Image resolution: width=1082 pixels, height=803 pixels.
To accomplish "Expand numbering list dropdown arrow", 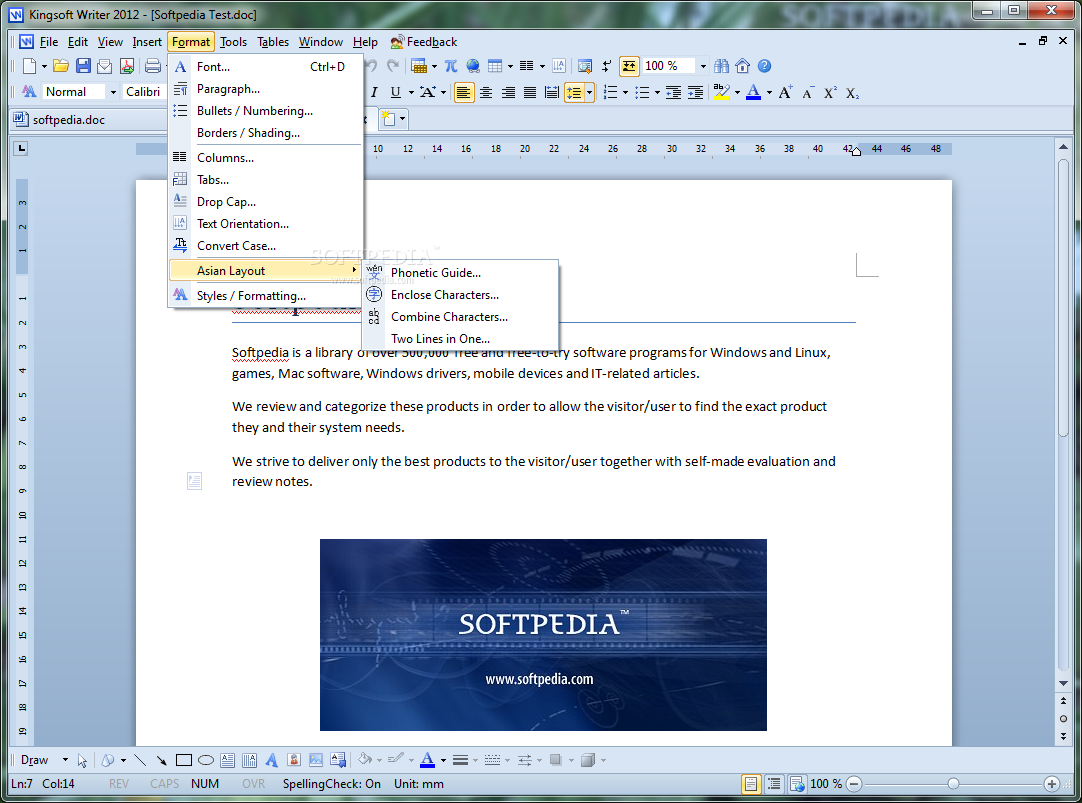I will (x=625, y=92).
